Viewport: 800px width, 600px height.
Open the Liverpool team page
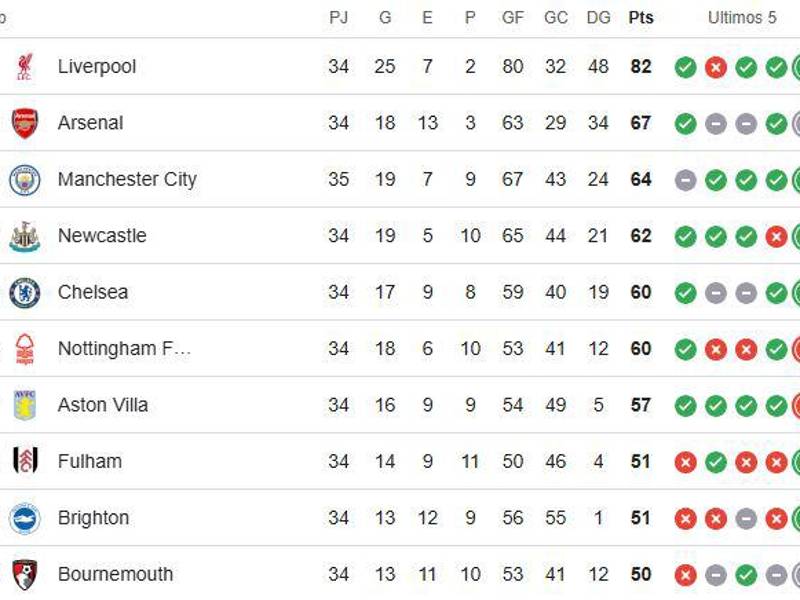click(x=97, y=67)
